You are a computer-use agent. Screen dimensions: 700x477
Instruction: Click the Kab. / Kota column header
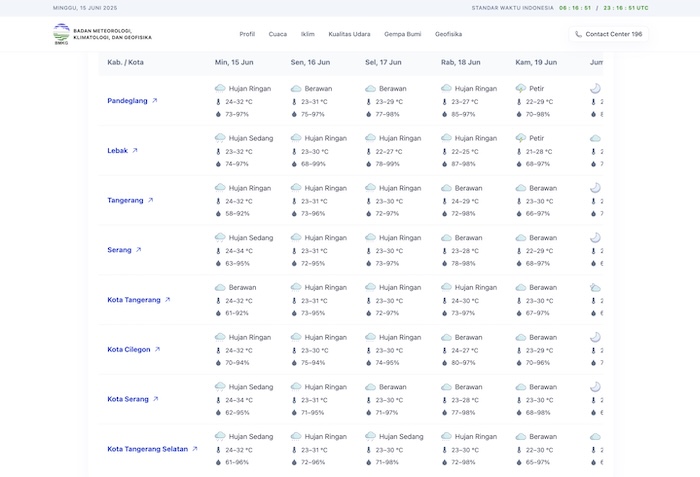coord(125,63)
